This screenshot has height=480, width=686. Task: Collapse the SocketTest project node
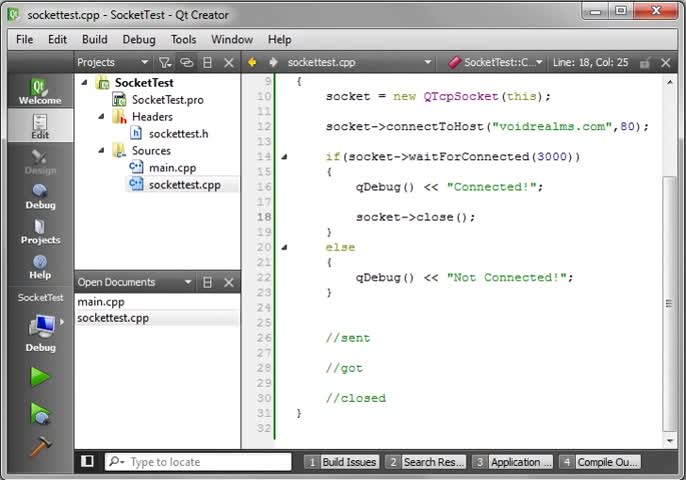(84, 82)
